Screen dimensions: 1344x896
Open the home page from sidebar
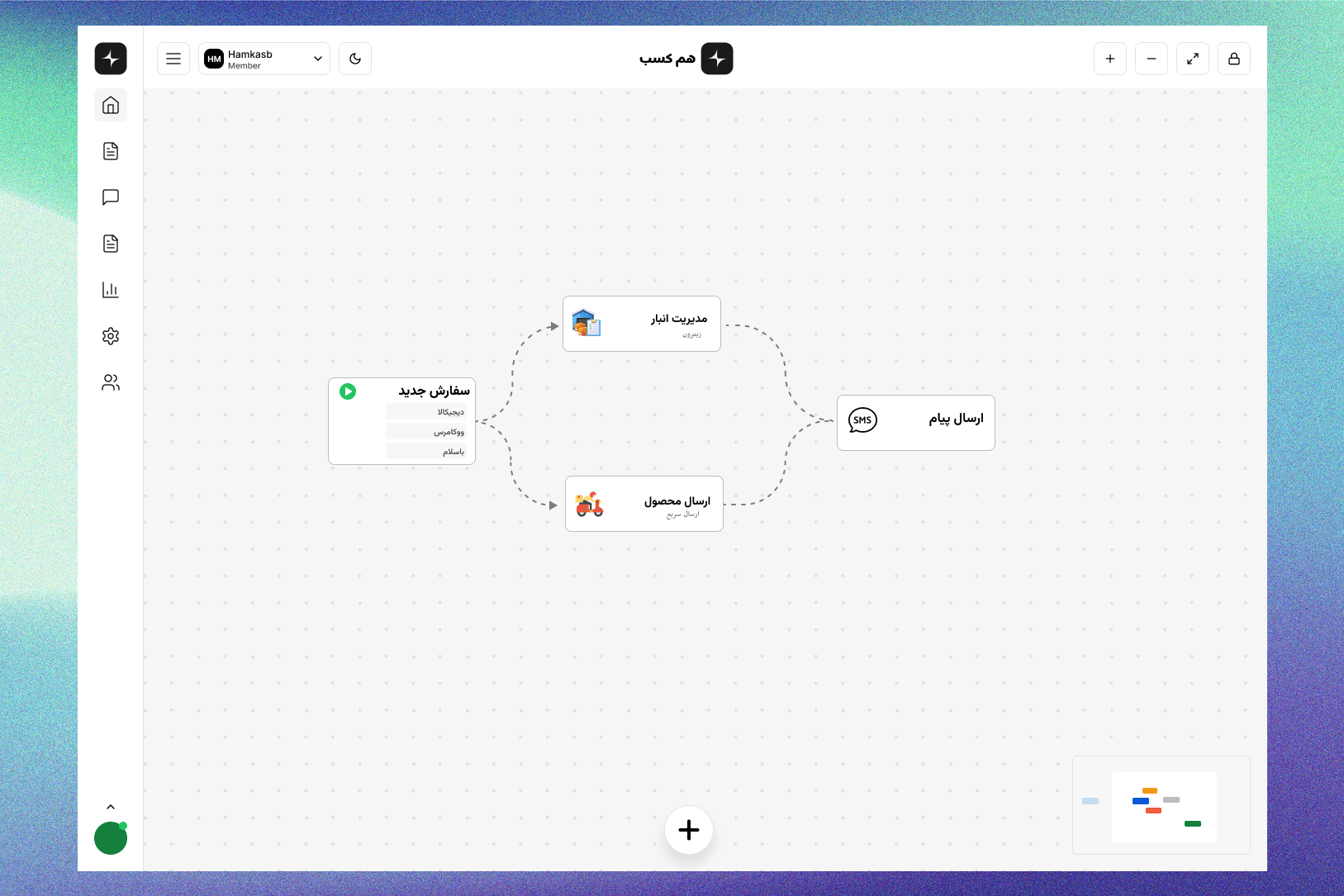coord(111,105)
